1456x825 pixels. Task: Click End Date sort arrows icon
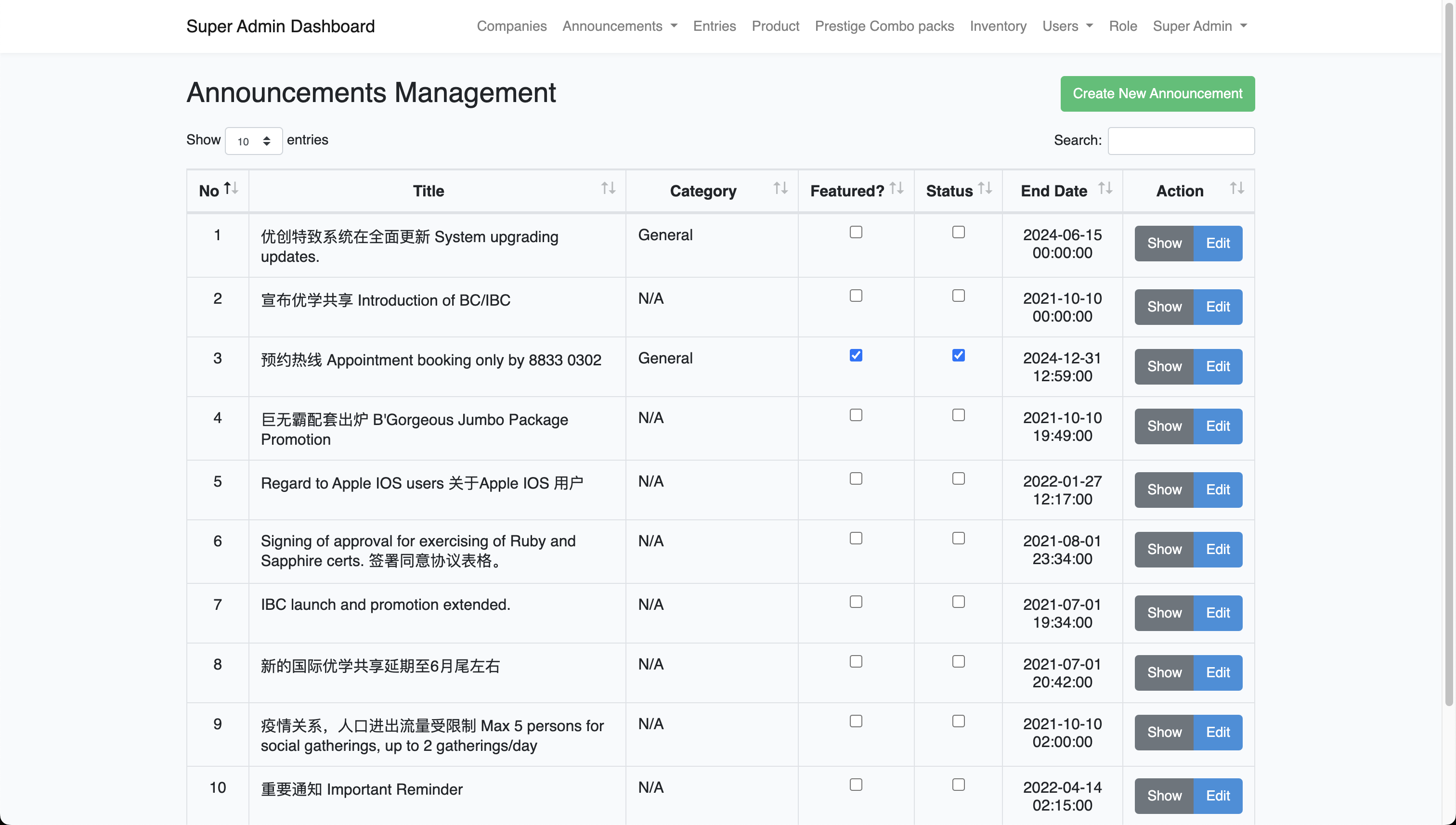[x=1105, y=188]
